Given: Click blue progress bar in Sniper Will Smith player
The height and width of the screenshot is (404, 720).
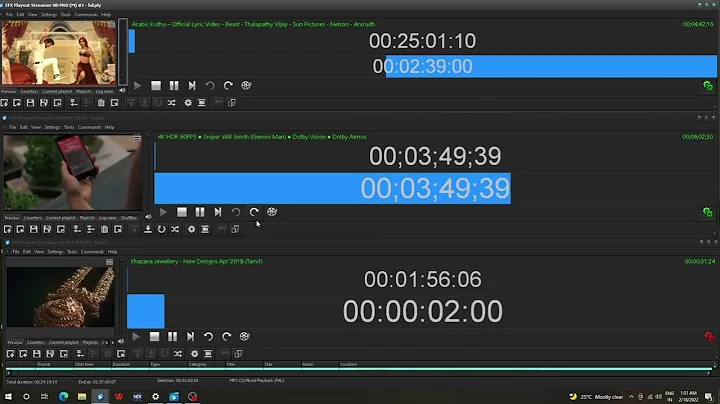Looking at the screenshot, I should coord(332,188).
